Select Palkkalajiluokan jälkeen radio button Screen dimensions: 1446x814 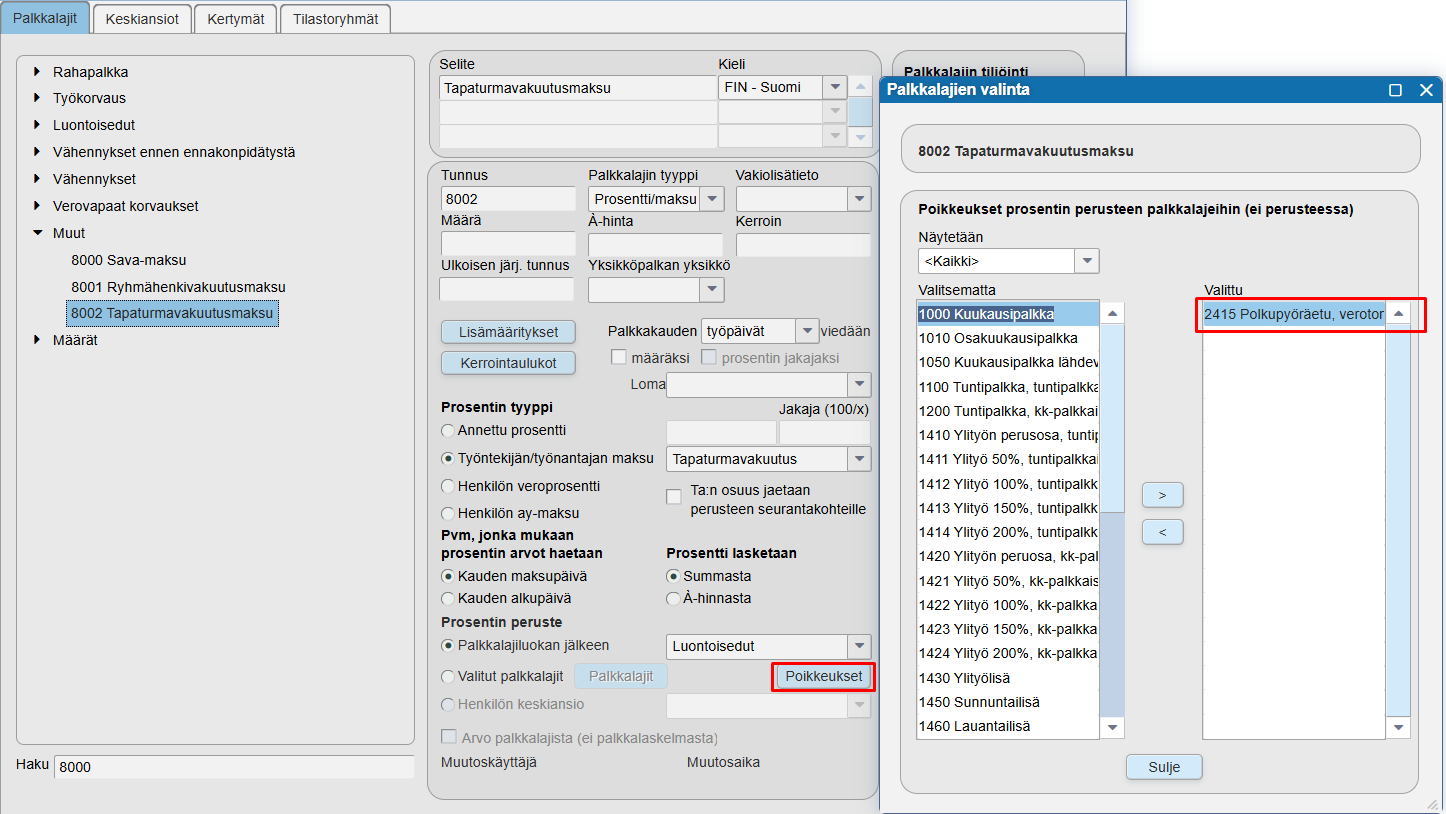(448, 645)
